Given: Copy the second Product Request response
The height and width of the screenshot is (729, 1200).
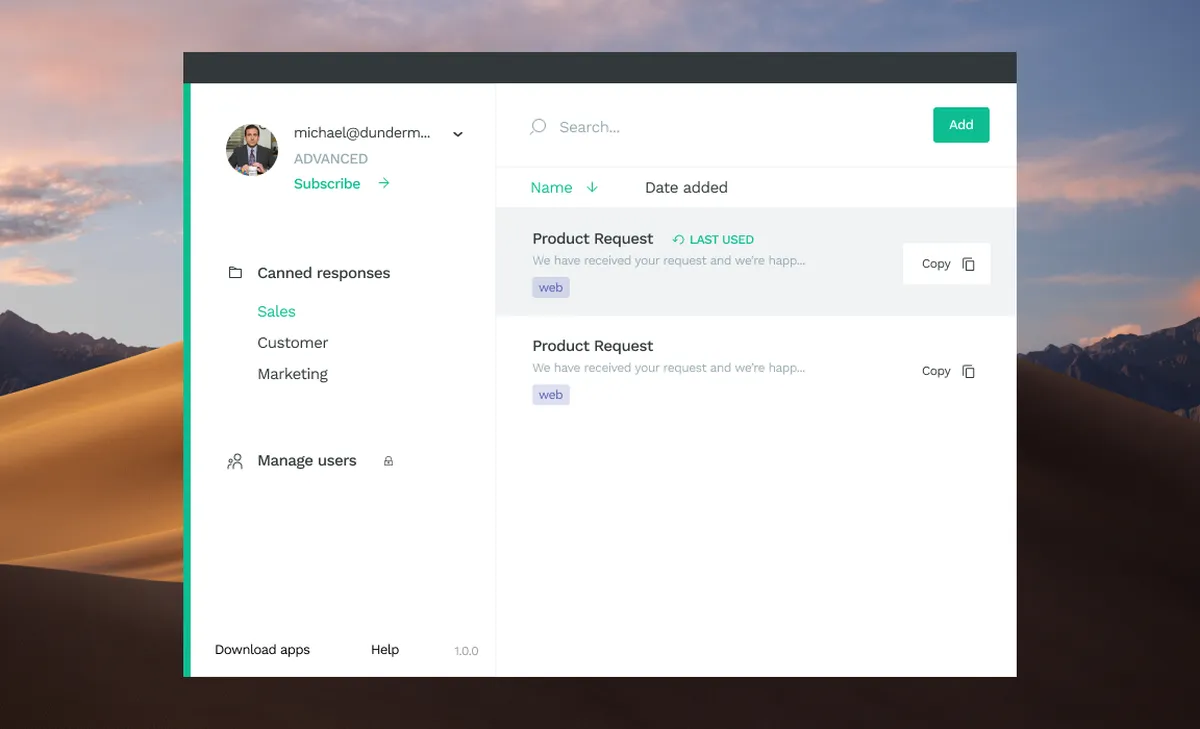Looking at the screenshot, I should pyautogui.click(x=946, y=371).
